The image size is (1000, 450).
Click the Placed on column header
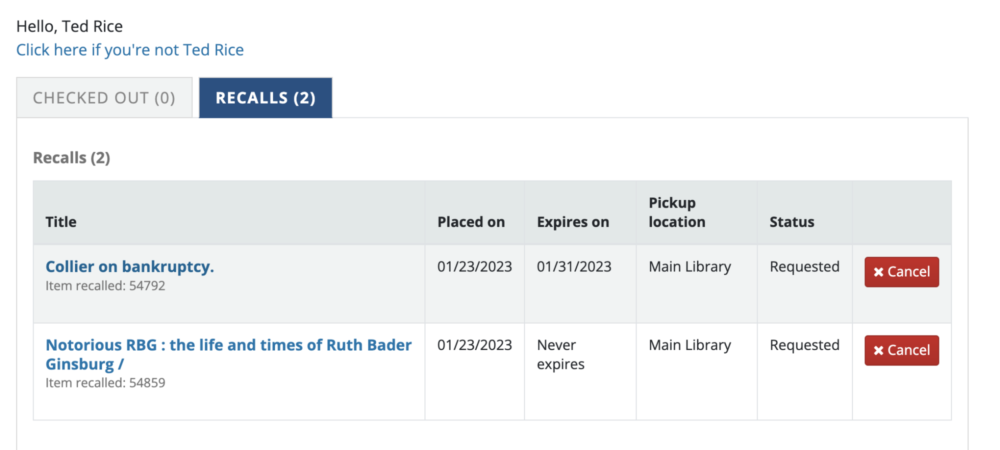pos(471,222)
